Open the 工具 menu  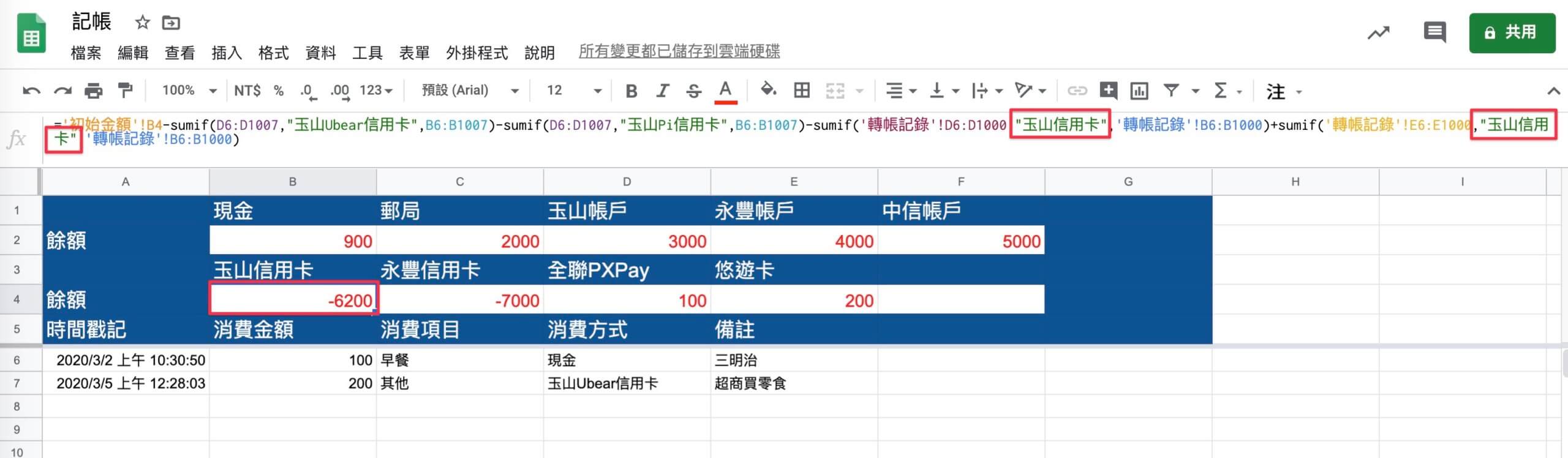tap(367, 53)
